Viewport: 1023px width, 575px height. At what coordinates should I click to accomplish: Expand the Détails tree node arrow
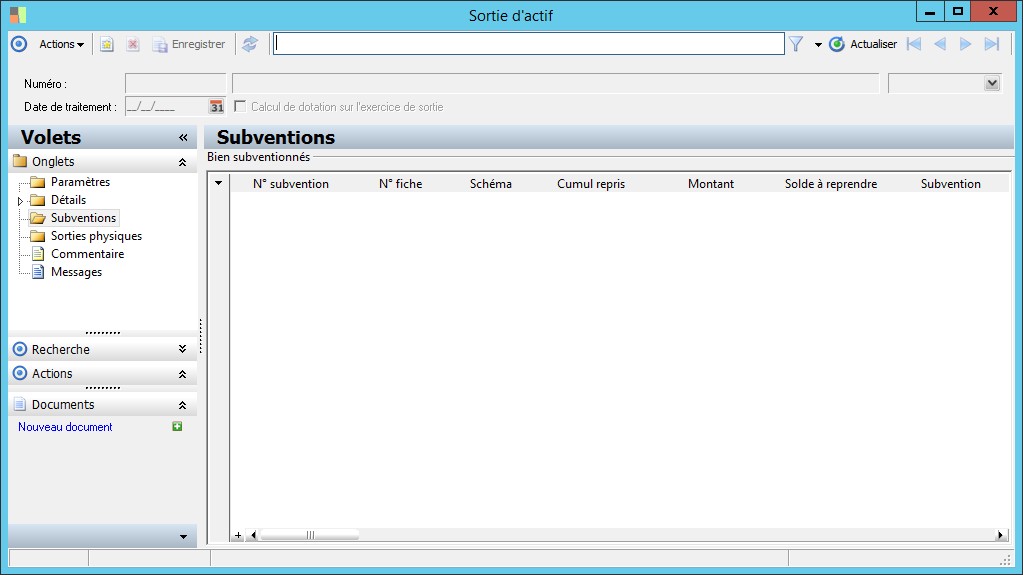[x=20, y=201]
